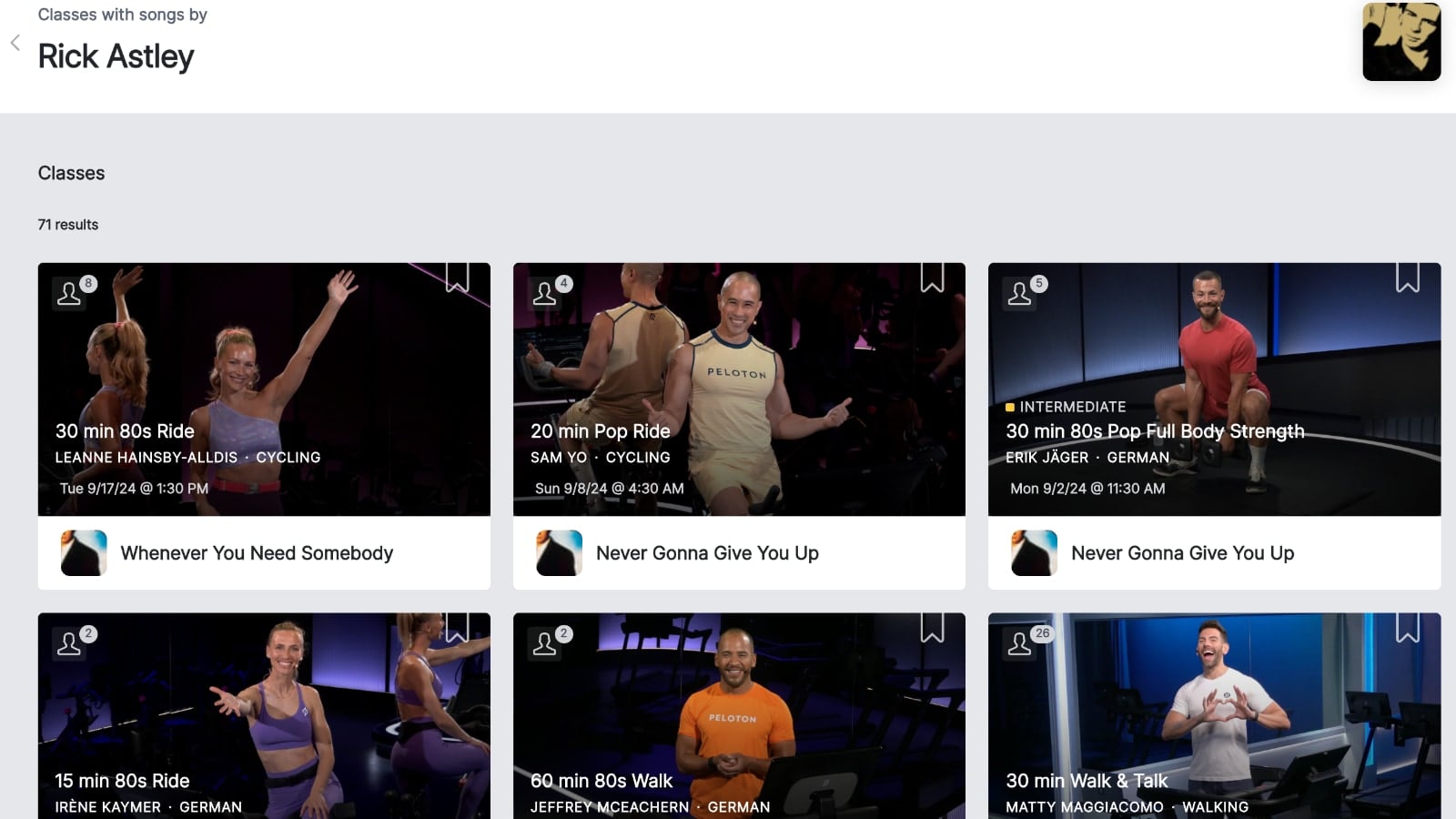Viewport: 1456px width, 819px height.
Task: Open the 20 min Pop Ride class title
Action: 600,431
